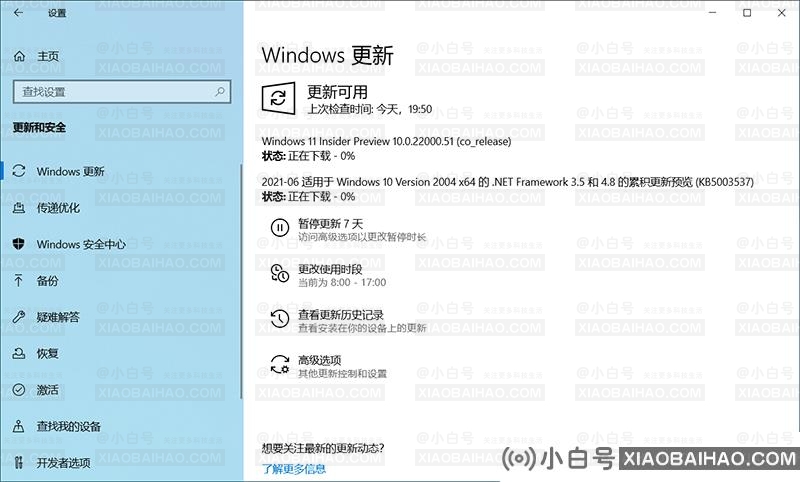
Task: Click the clock icon for 更改使用时段
Action: click(280, 273)
